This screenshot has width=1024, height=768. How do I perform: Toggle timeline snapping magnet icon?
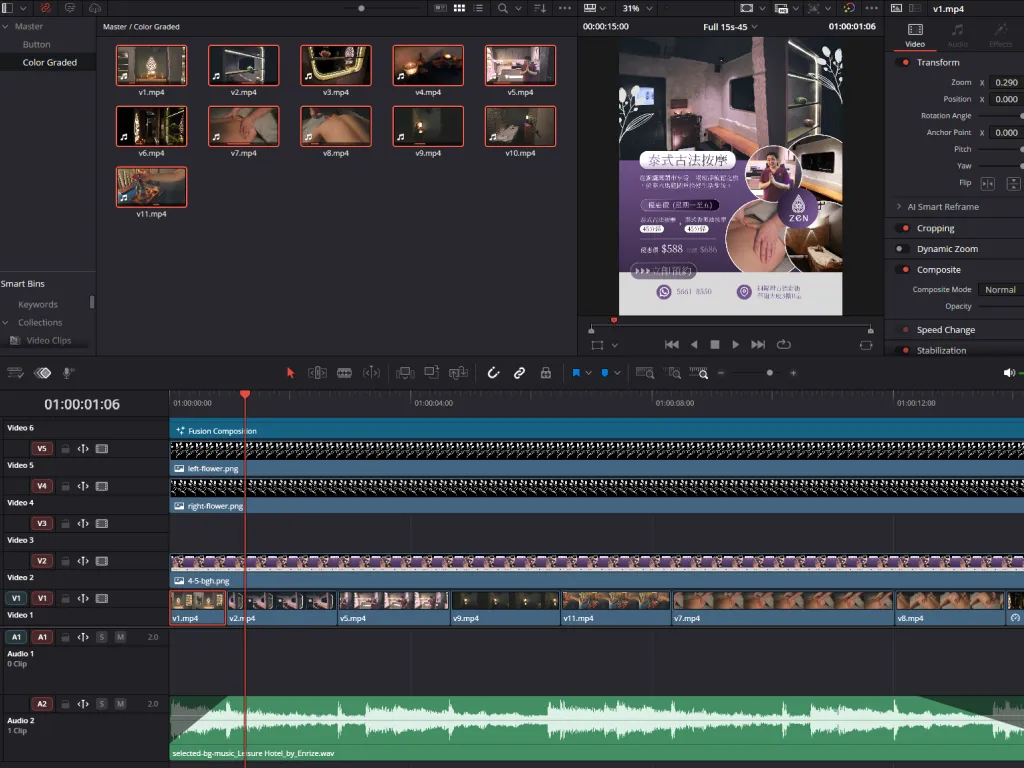click(493, 373)
